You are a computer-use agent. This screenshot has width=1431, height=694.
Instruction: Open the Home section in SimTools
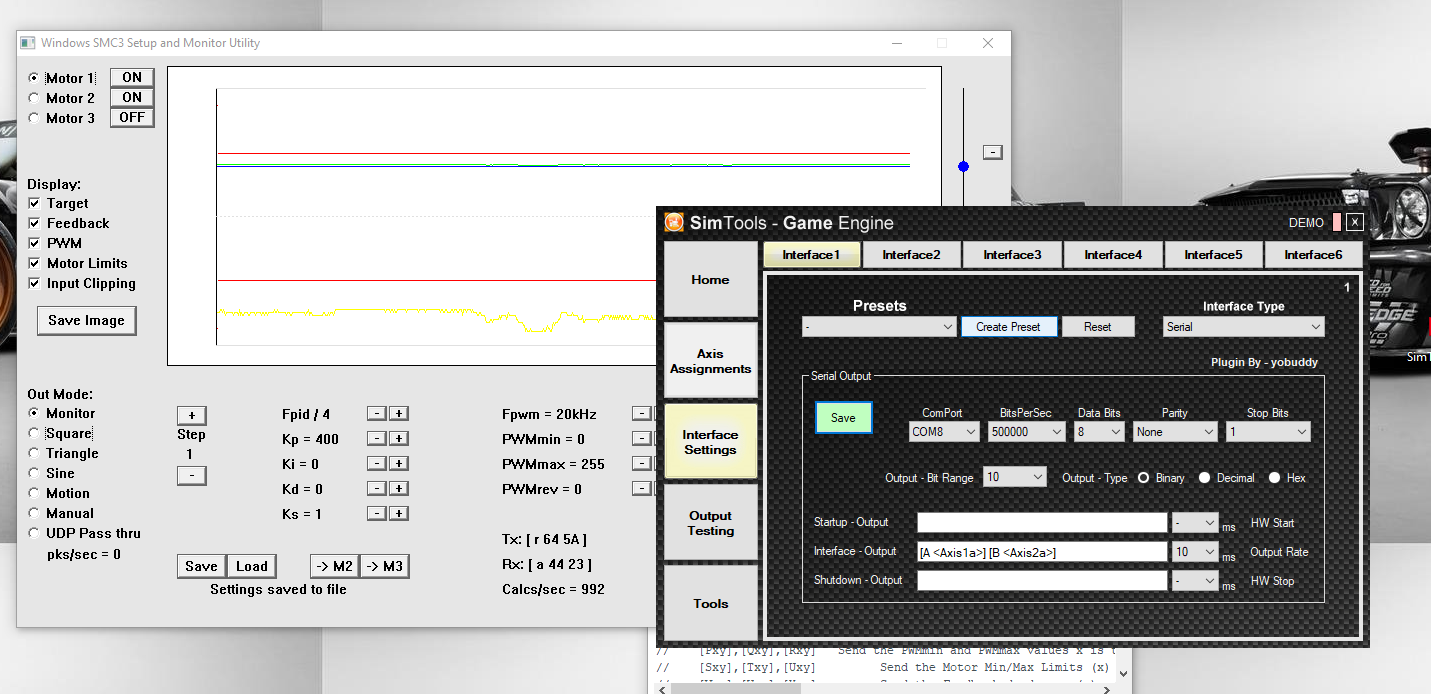tap(710, 280)
